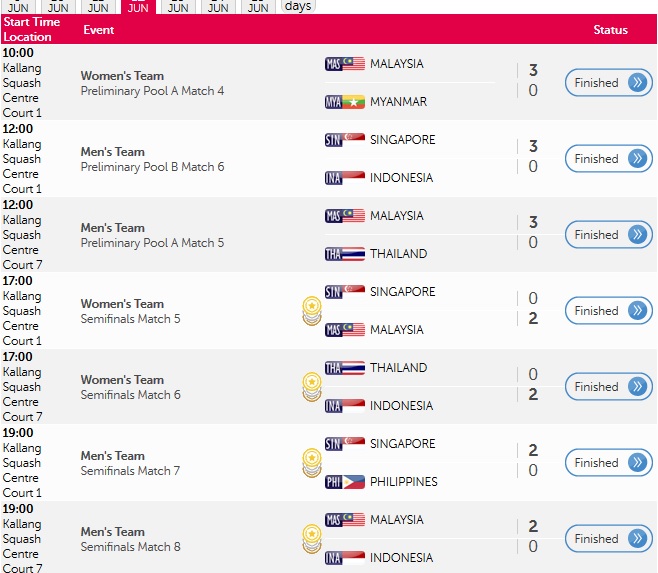Open Finished details for Men's Pool B Match 6
Image resolution: width=658 pixels, height=573 pixels.
click(608, 159)
